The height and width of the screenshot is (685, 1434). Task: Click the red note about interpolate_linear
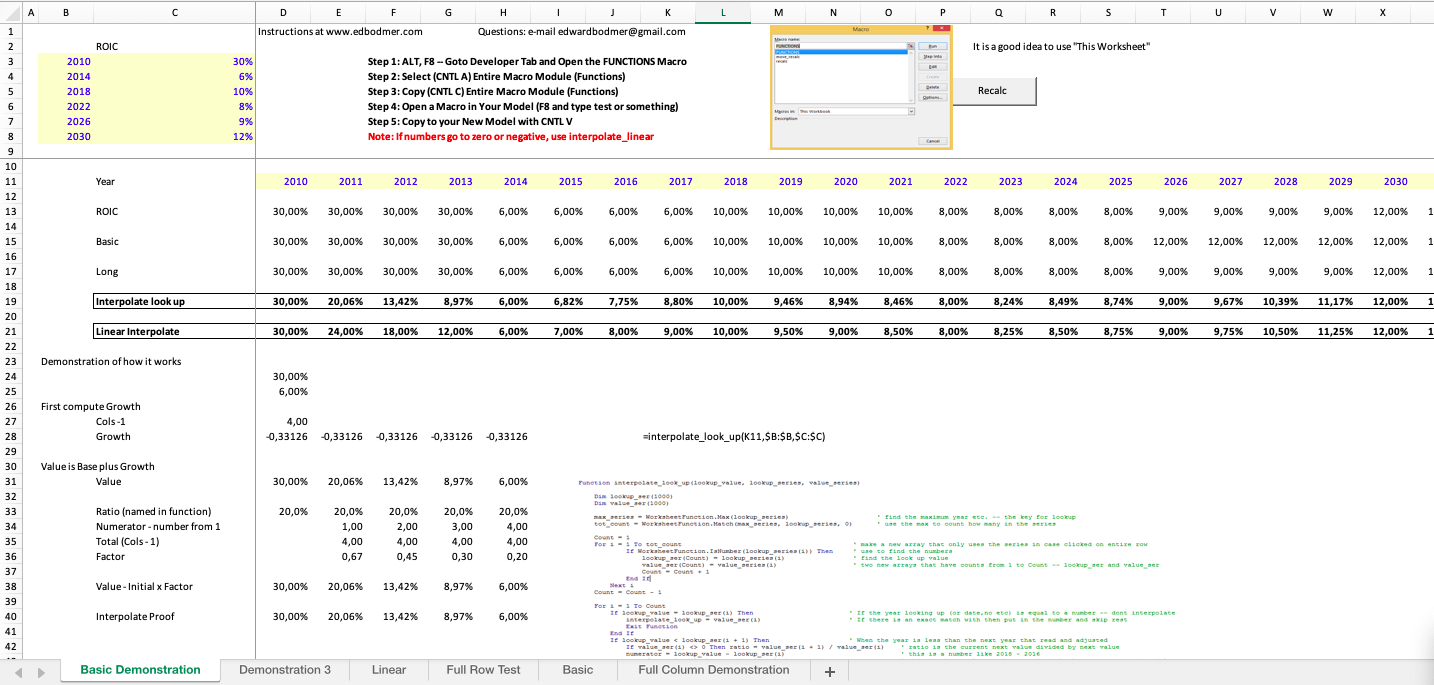click(x=511, y=136)
